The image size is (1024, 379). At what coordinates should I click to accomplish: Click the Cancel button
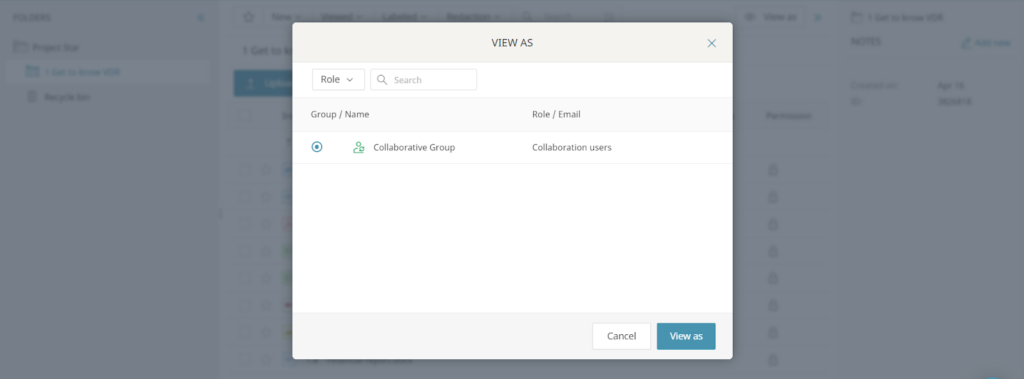coord(621,336)
